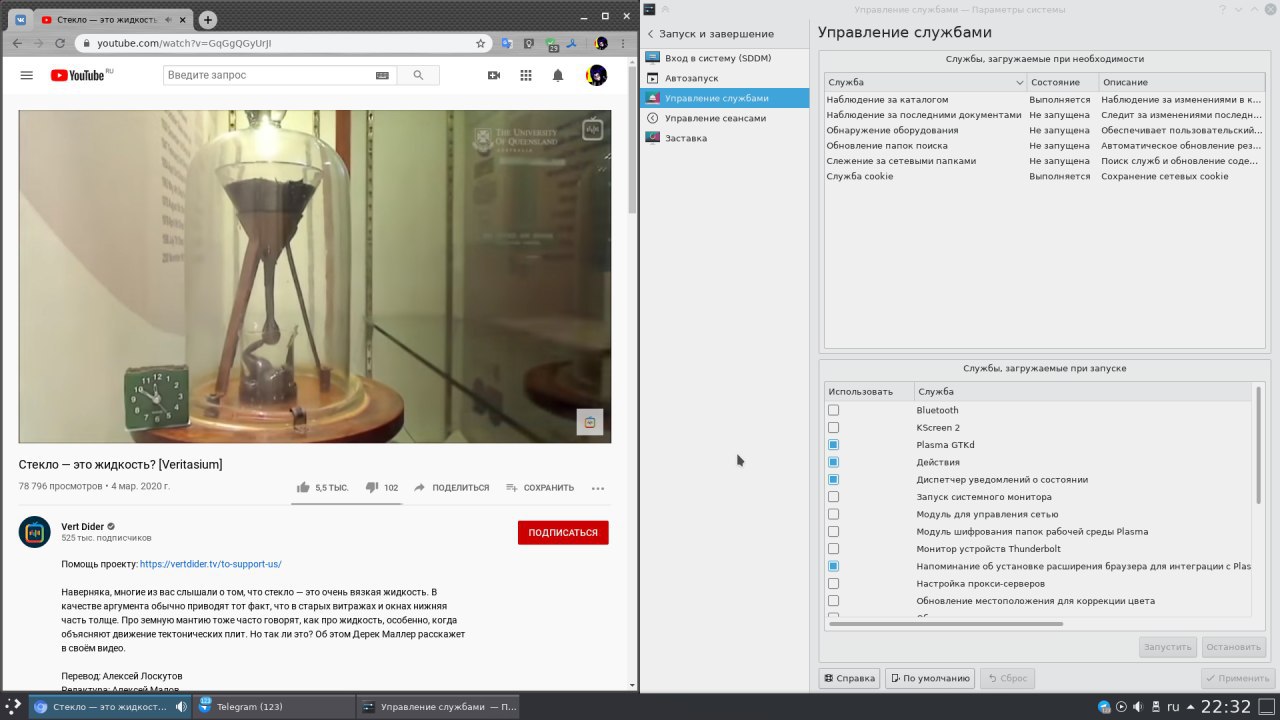
Task: Uncheck the Действия service
Action: point(833,462)
